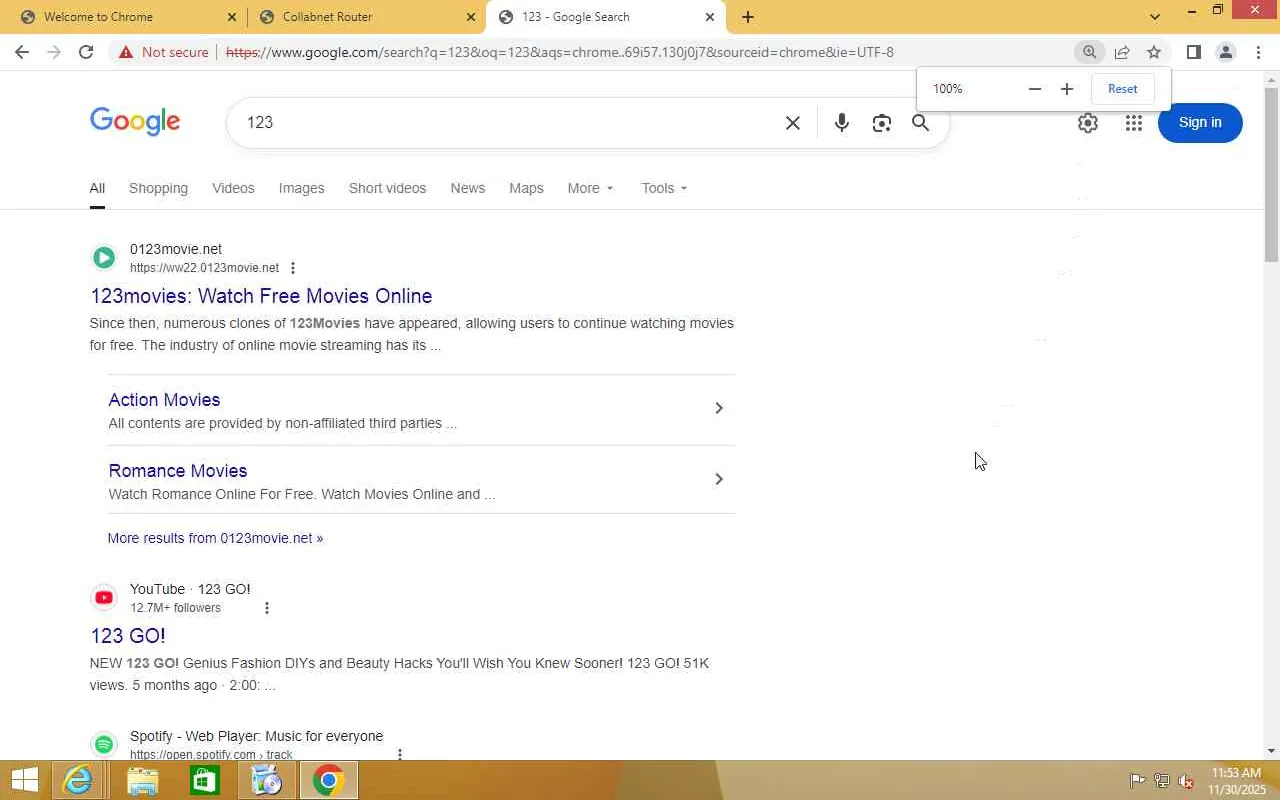Click the Chrome icon in the taskbar

(x=328, y=780)
